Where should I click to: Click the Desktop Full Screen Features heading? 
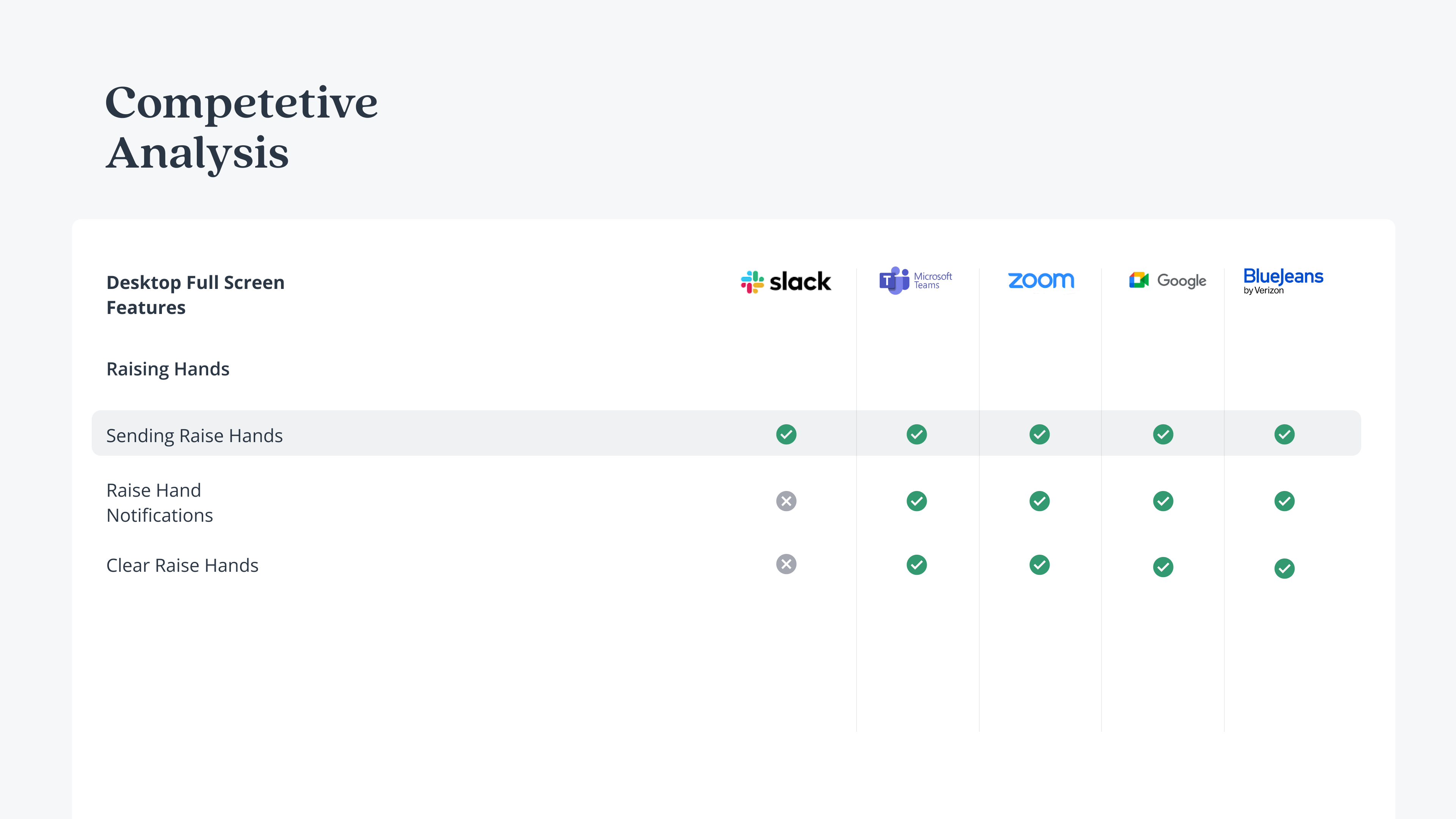[196, 295]
